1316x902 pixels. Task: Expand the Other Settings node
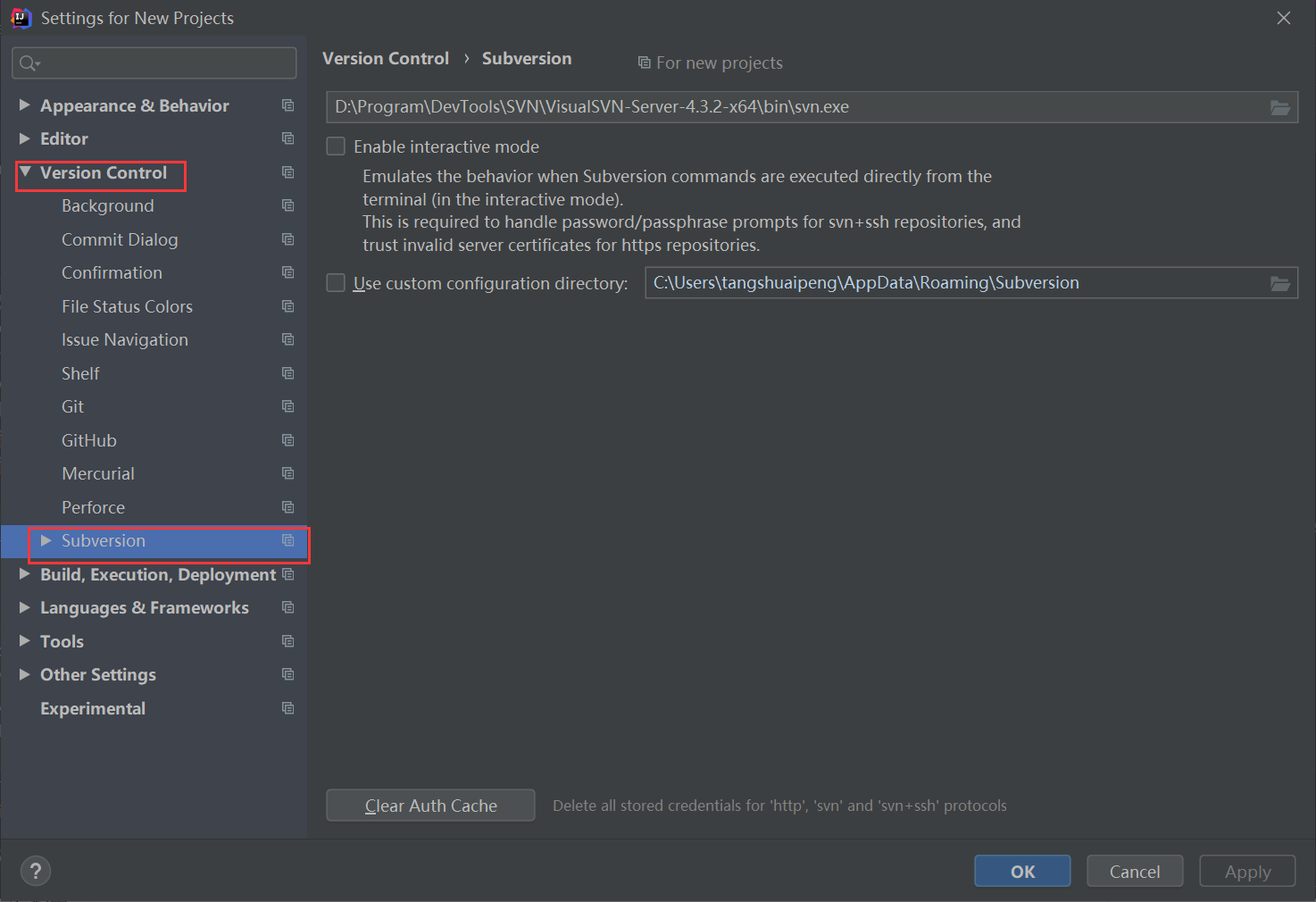pos(25,674)
